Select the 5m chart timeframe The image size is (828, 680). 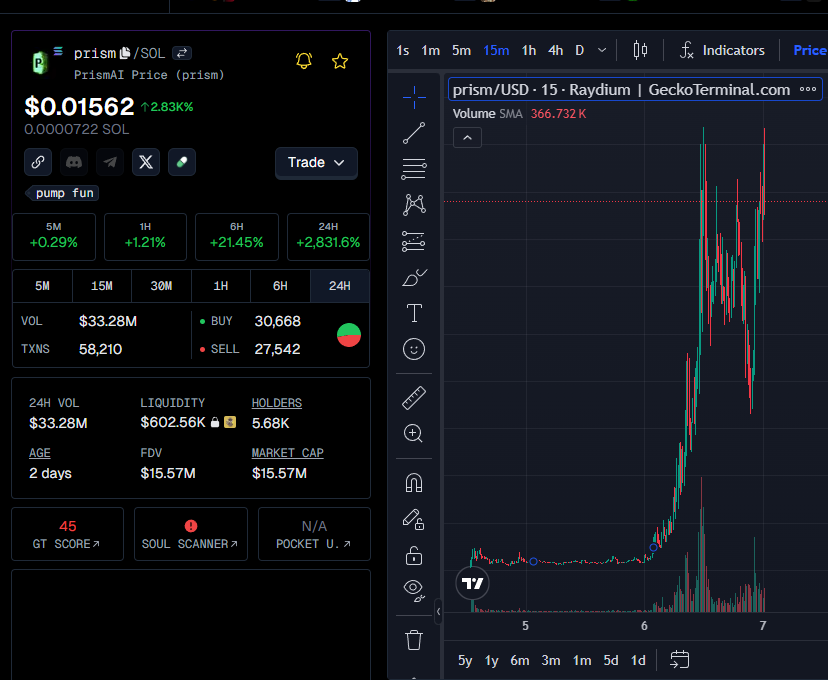pos(461,50)
